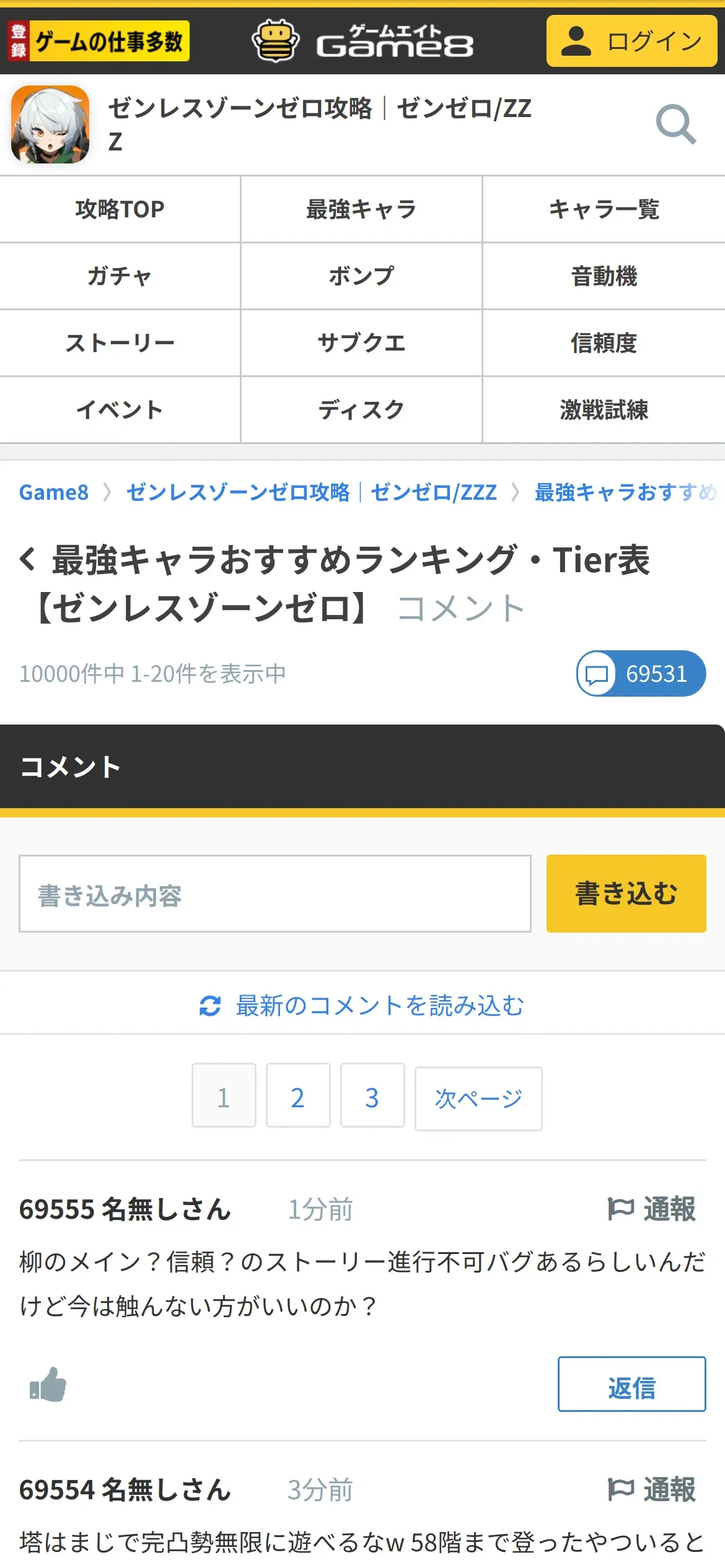This screenshot has width=725, height=1568.
Task: Click the back chevron before the title
Action: click(x=28, y=559)
